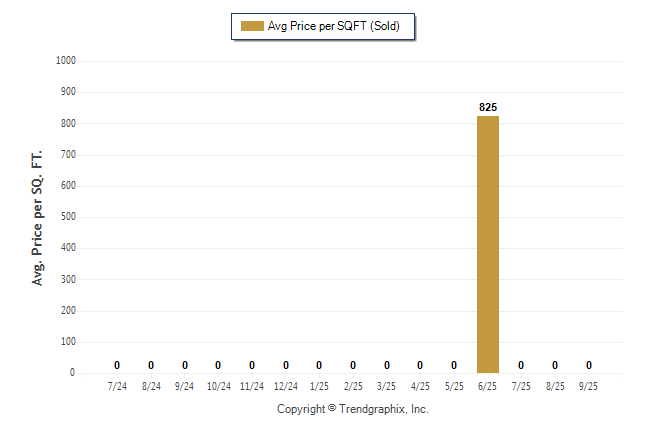The image size is (646, 434).
Task: Click the zero value label above 5/25
Action: (454, 365)
